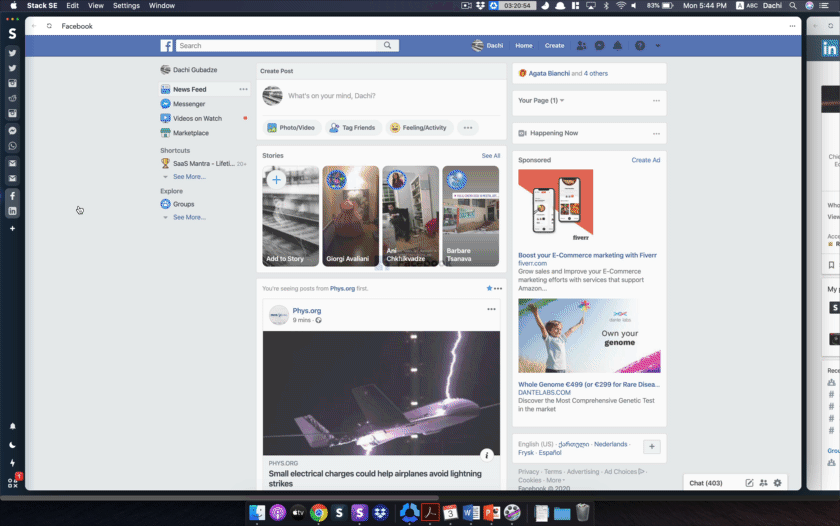Expand See More under Shortcuts

tap(189, 177)
